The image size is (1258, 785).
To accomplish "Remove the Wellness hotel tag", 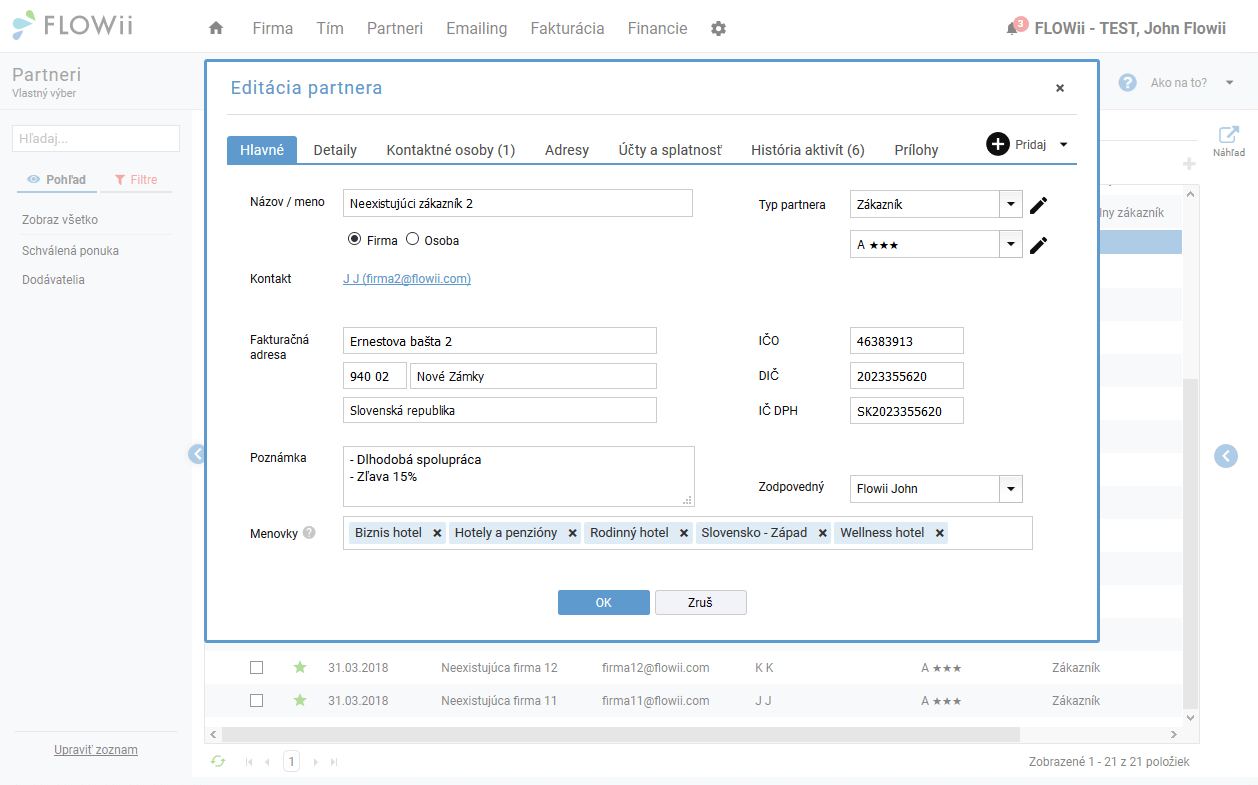I will pos(940,533).
